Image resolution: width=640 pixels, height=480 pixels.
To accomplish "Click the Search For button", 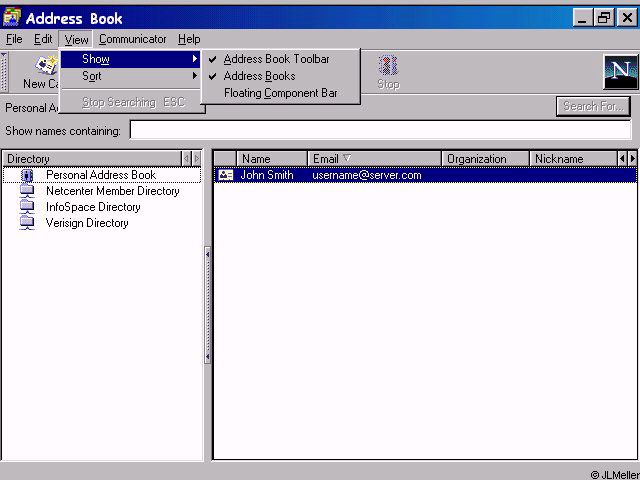I will pos(593,107).
